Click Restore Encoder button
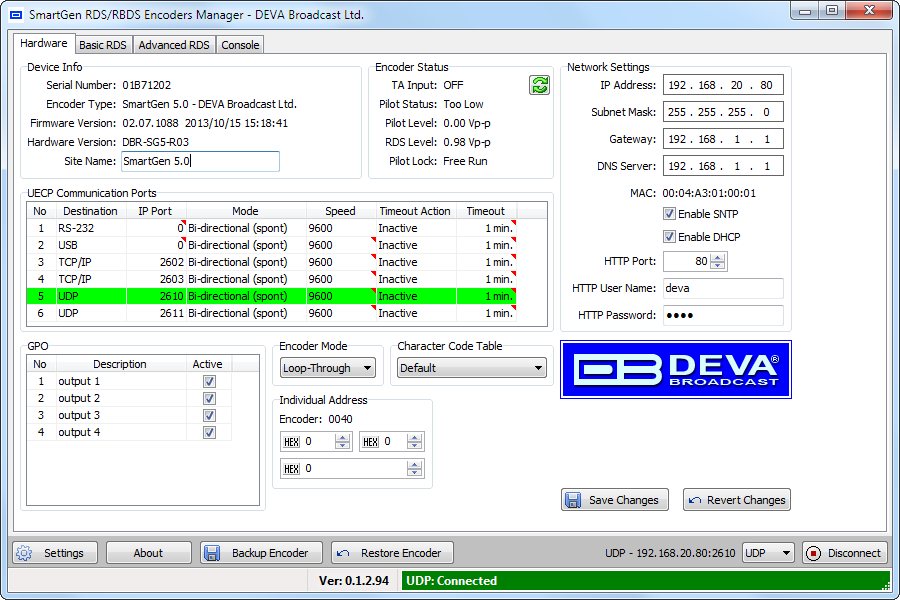The image size is (900, 600). tap(392, 553)
